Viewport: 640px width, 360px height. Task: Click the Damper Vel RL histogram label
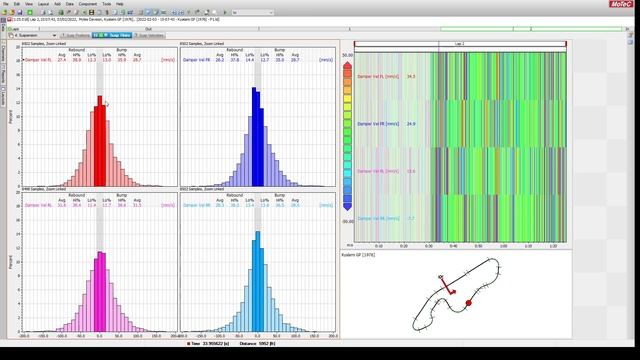[38, 205]
